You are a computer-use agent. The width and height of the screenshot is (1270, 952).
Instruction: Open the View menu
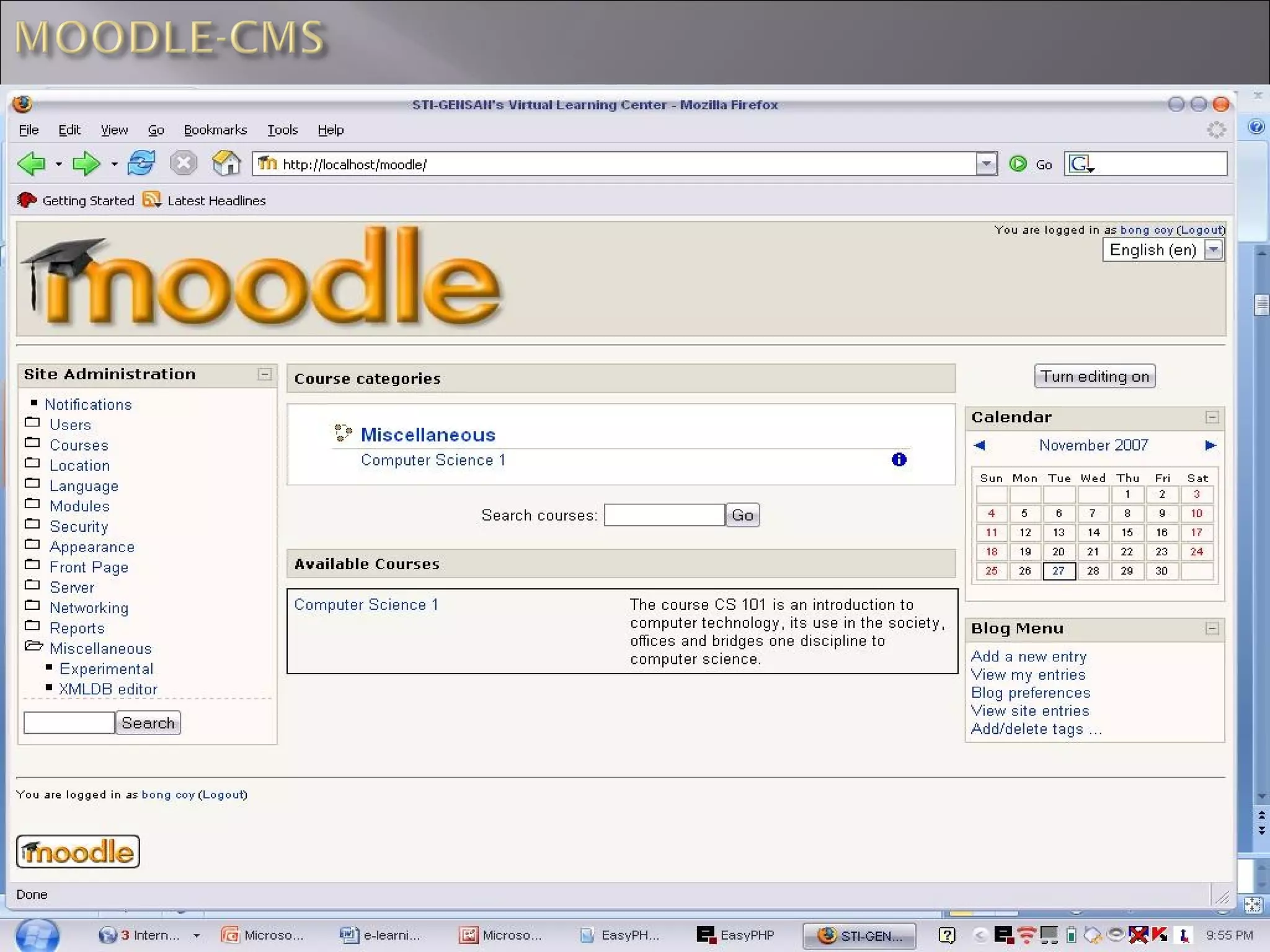click(114, 130)
